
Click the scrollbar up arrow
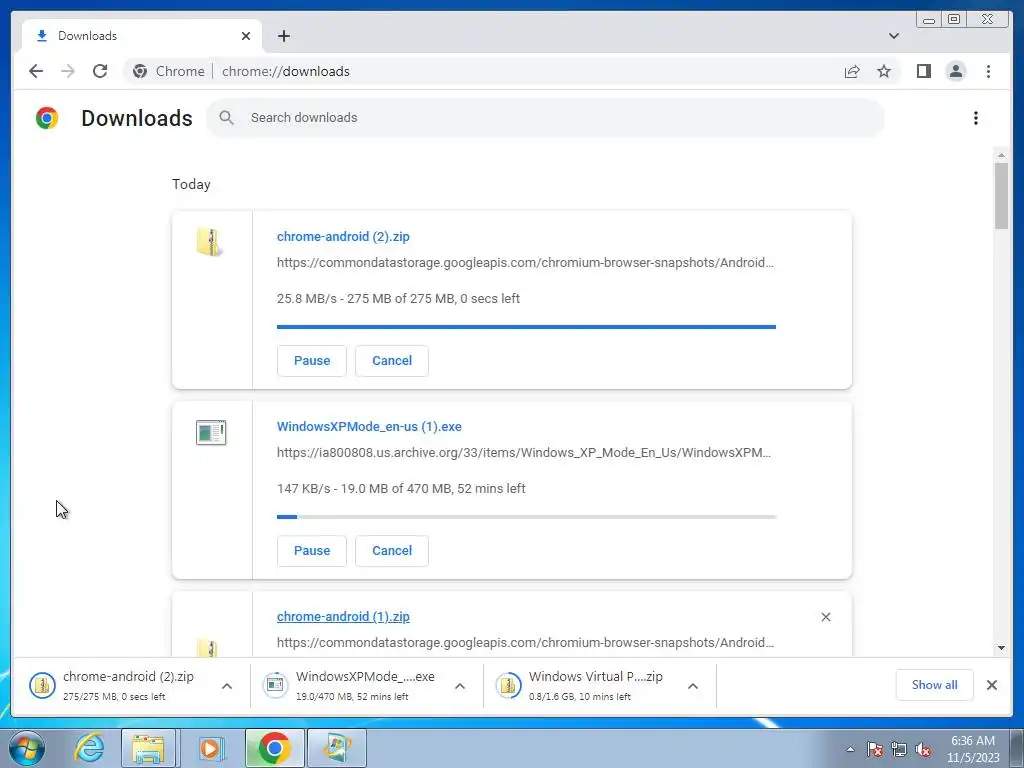pyautogui.click(x=1001, y=155)
